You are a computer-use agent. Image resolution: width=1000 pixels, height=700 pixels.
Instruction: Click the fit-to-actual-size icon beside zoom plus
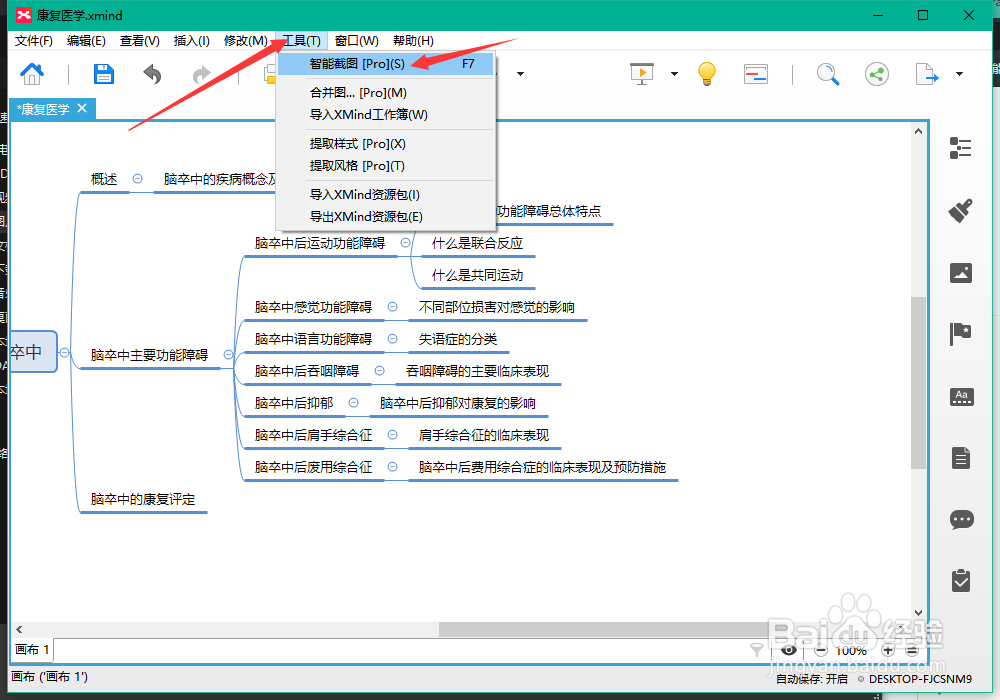[x=912, y=650]
